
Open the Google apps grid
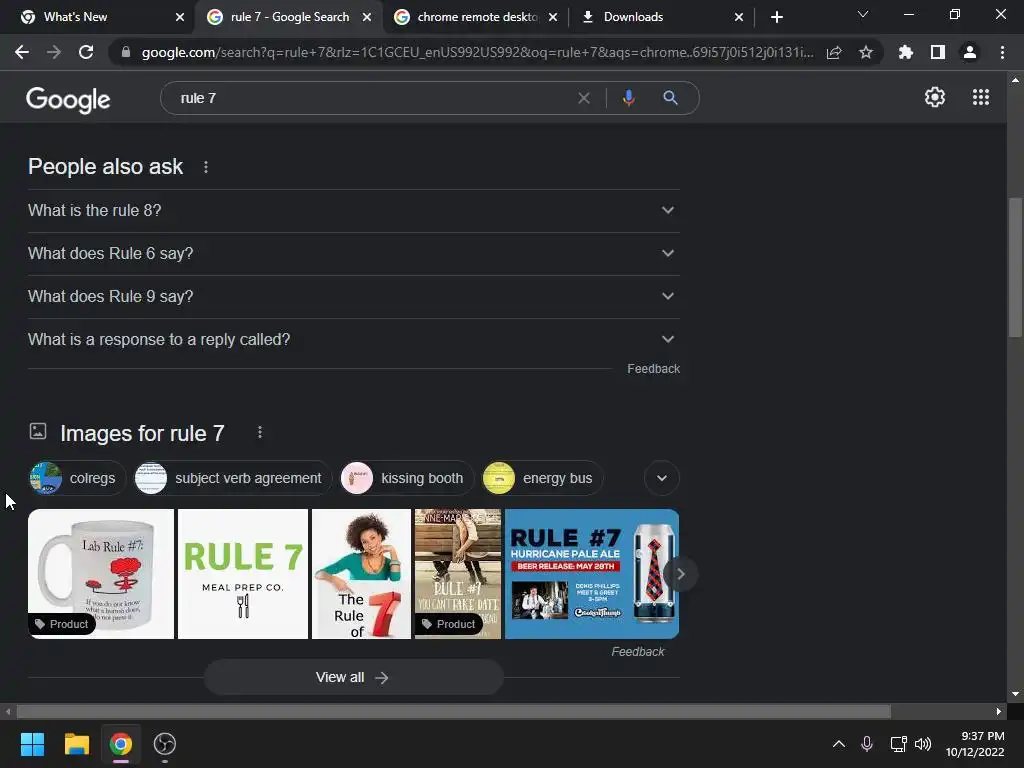coord(981,97)
